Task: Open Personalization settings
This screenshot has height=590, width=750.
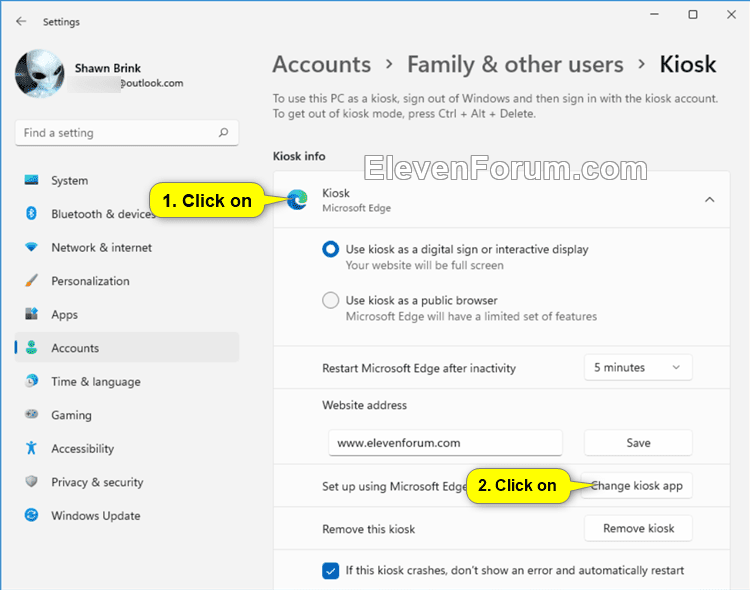Action: pyautogui.click(x=127, y=281)
